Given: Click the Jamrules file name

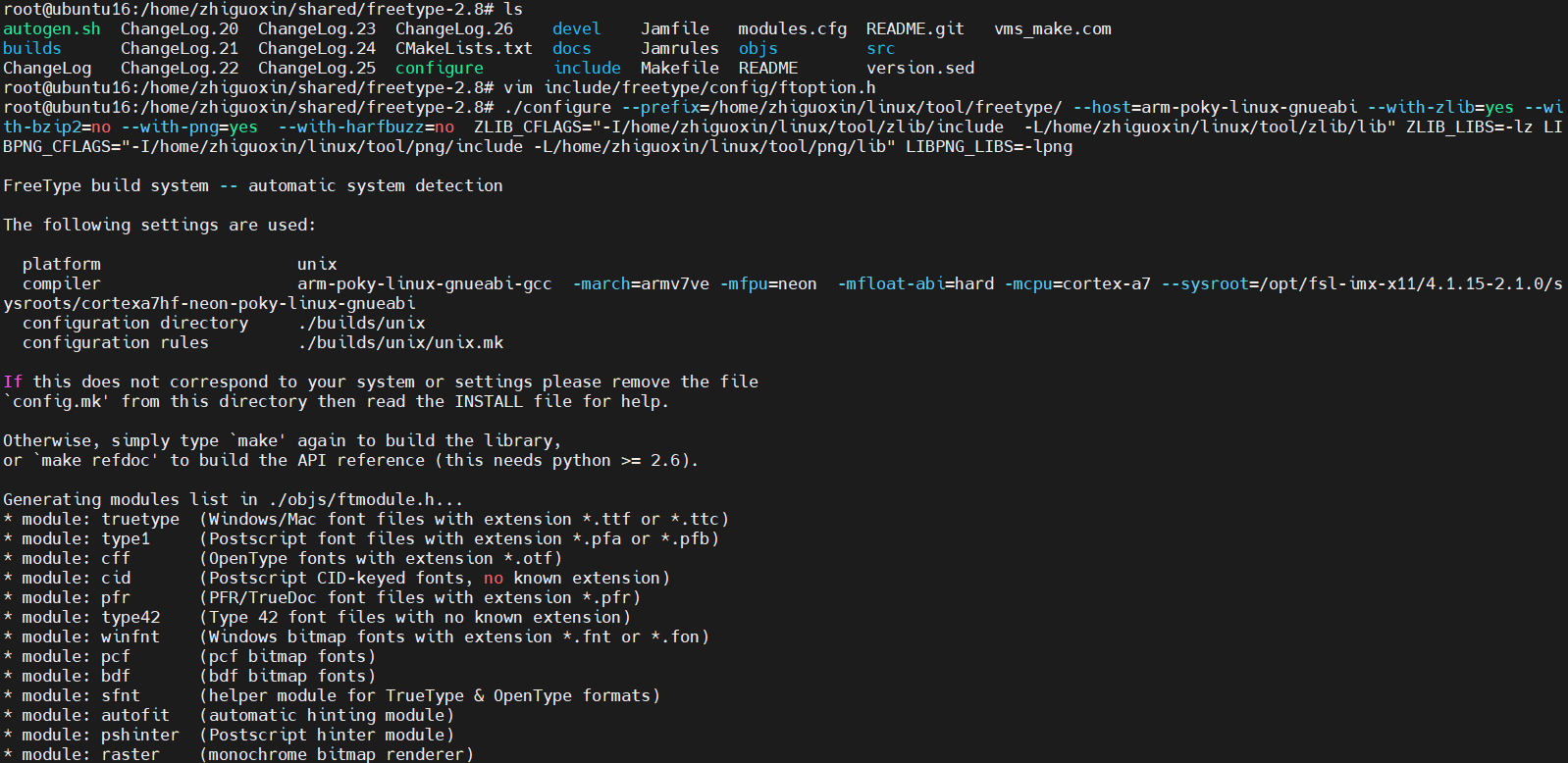Looking at the screenshot, I should coord(679,48).
